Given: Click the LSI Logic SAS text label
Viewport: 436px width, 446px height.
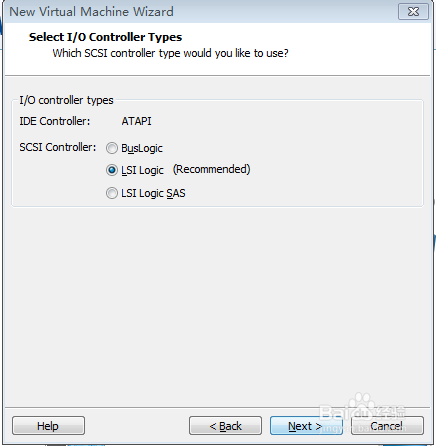Looking at the screenshot, I should [x=153, y=193].
